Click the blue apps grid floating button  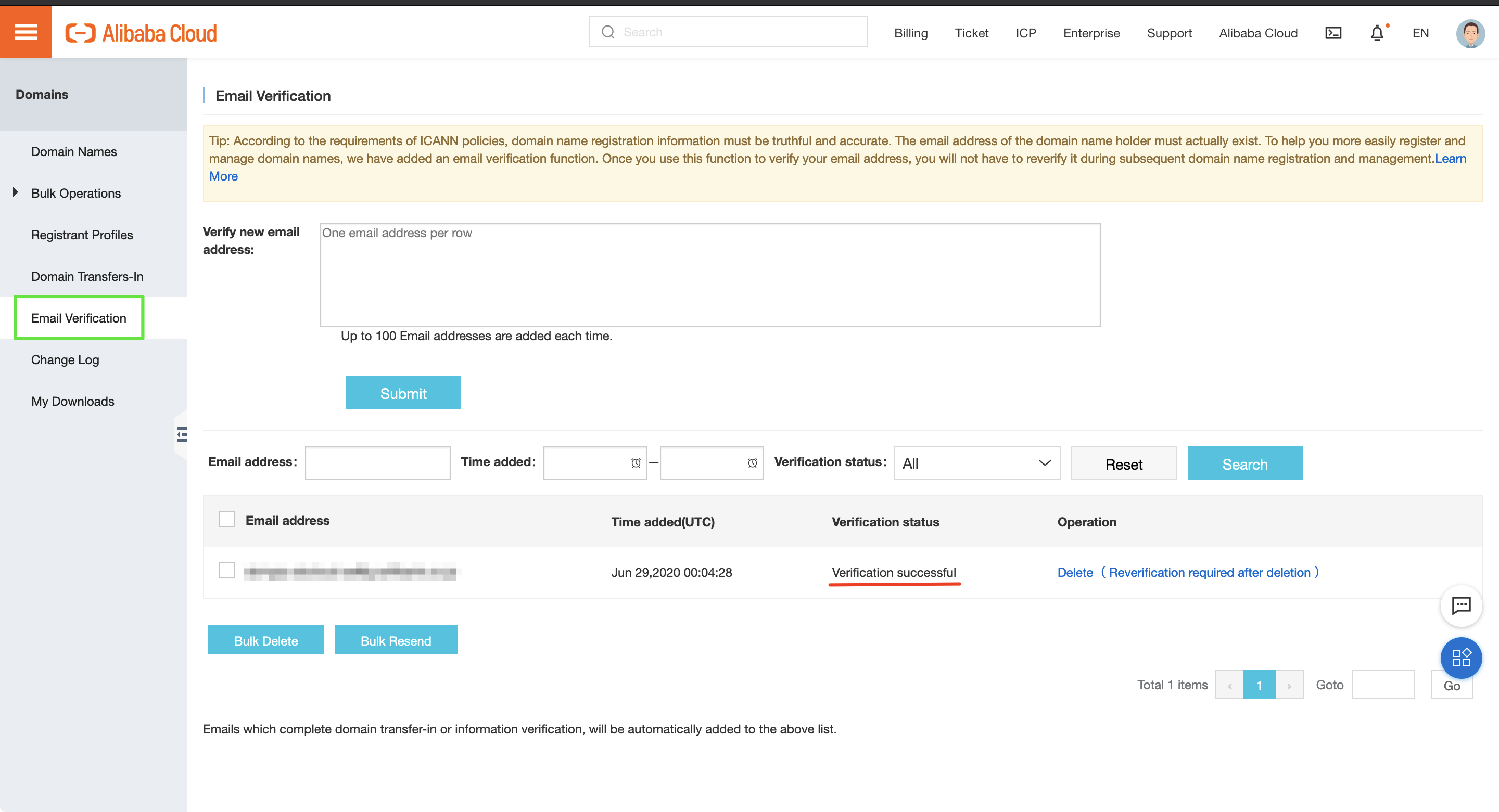[1460, 658]
